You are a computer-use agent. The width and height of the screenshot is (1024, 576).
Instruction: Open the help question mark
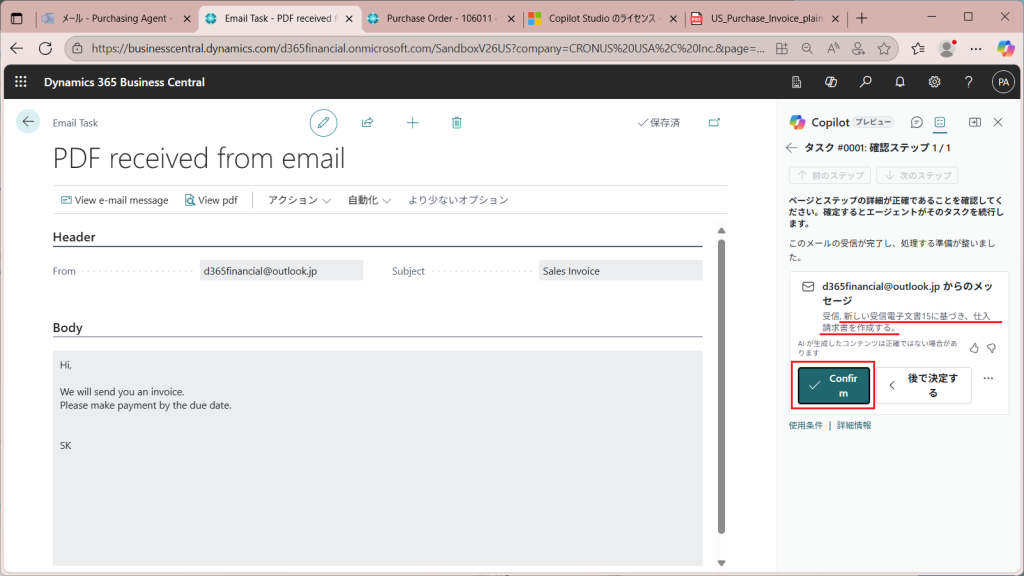point(968,82)
